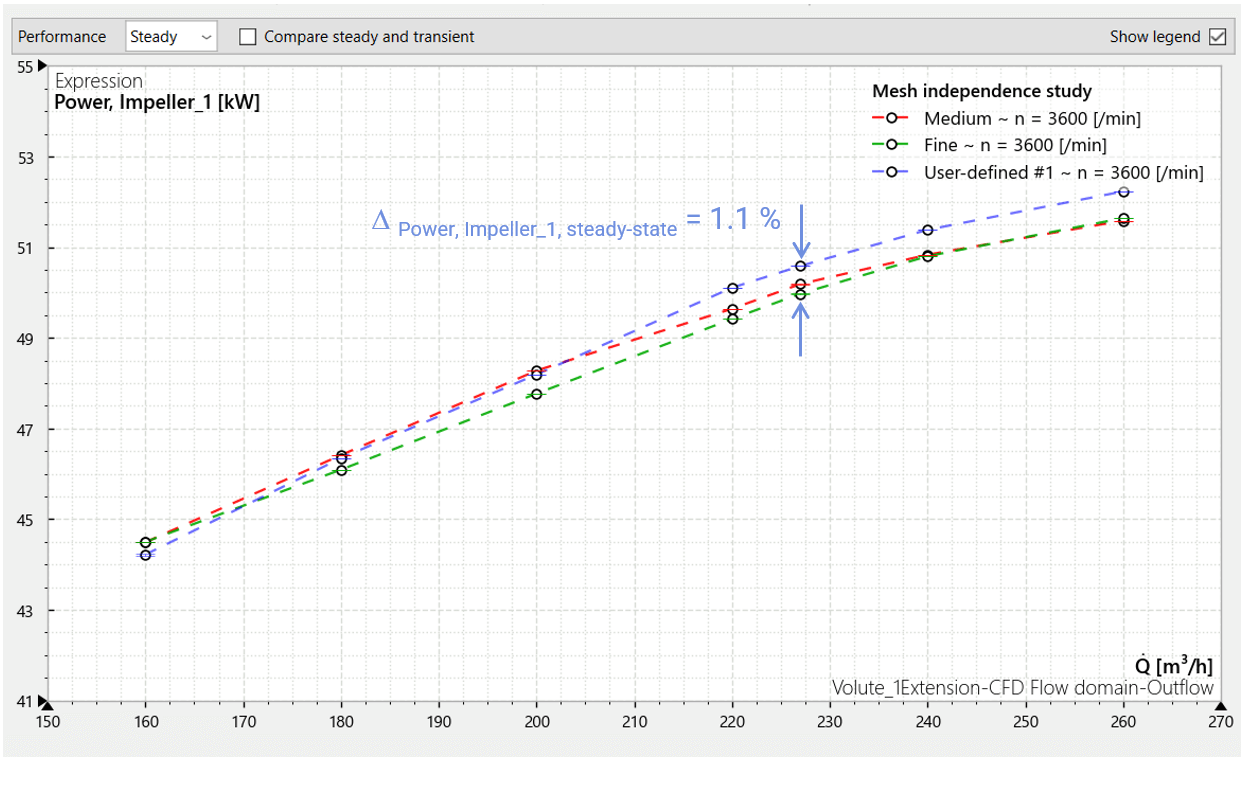Screen dimensions: 1244x785
Task: Click the y-axis maximum triangle handle at 55
Action: [43, 67]
